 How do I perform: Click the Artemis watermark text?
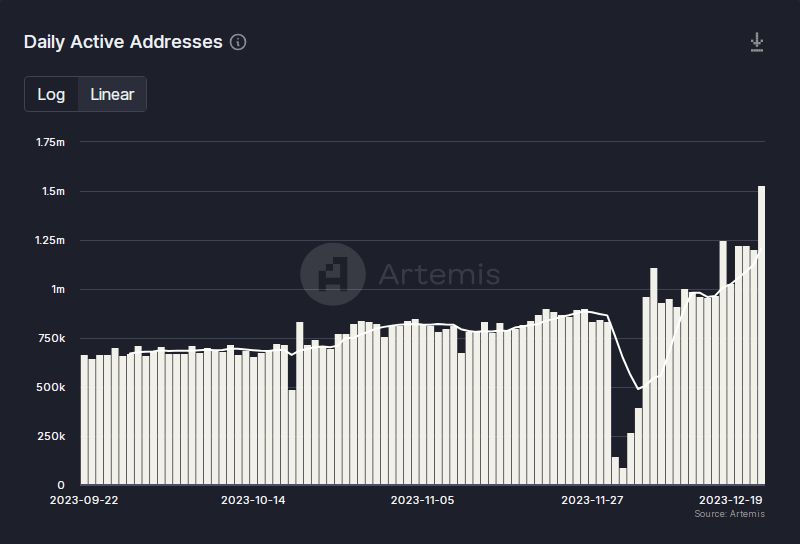click(438, 274)
